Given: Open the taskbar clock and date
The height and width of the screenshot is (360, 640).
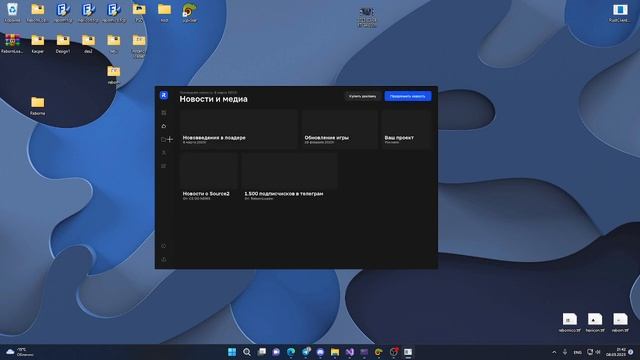Looking at the screenshot, I should pos(616,352).
